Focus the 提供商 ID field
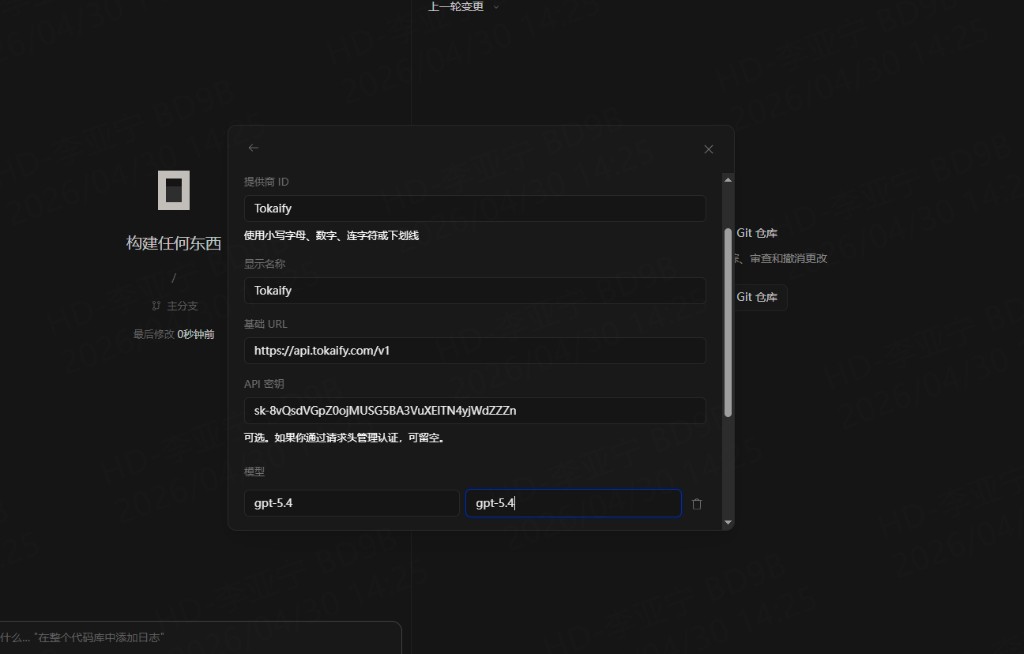The width and height of the screenshot is (1024, 654). (475, 208)
